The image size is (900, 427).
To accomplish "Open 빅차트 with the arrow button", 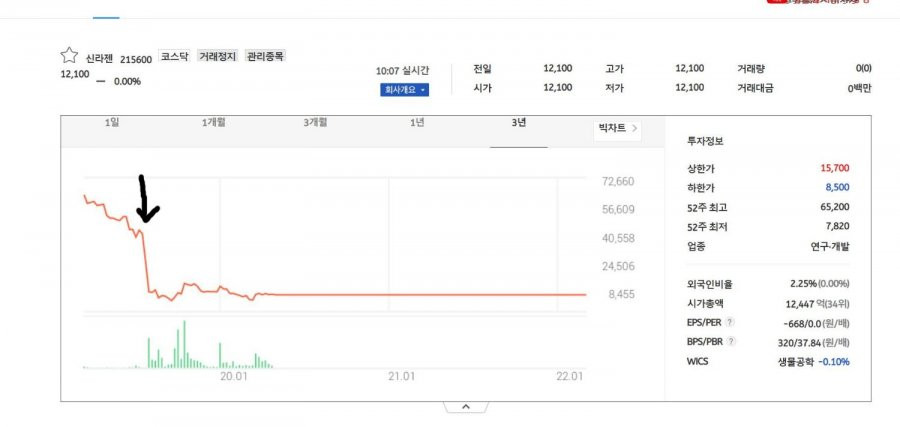I will coord(618,129).
